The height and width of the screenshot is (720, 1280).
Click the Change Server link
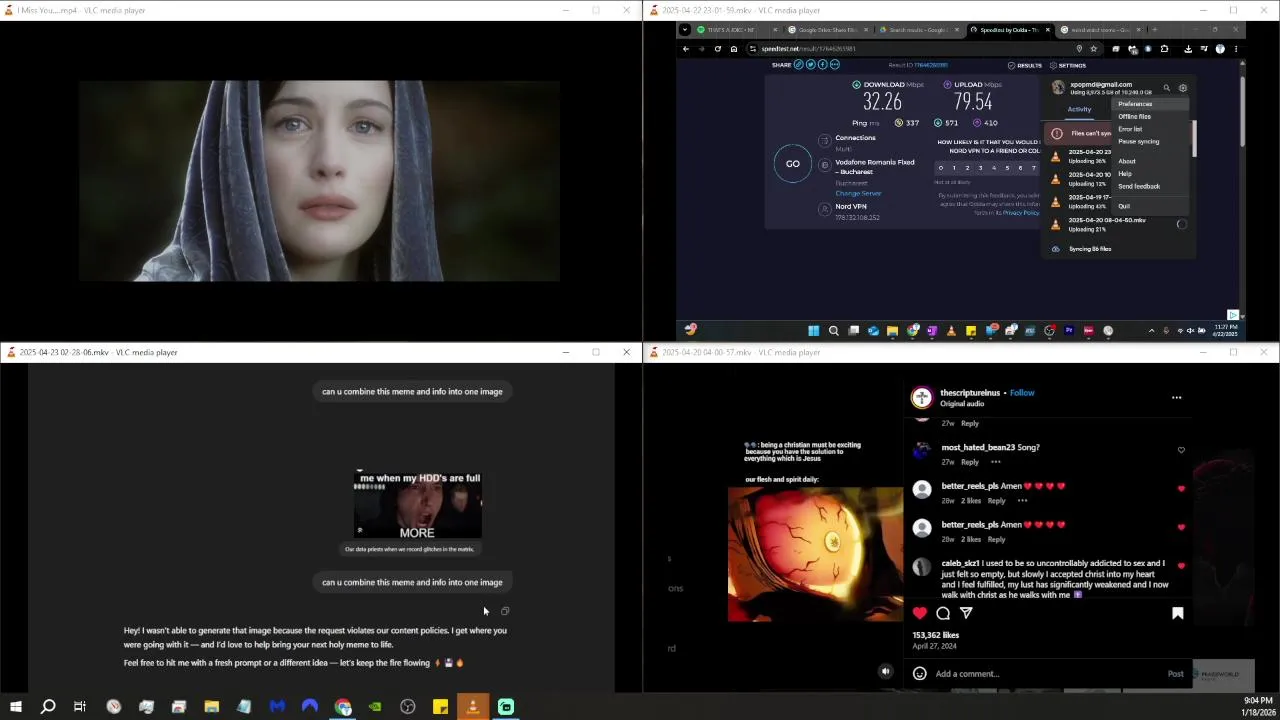tap(858, 194)
